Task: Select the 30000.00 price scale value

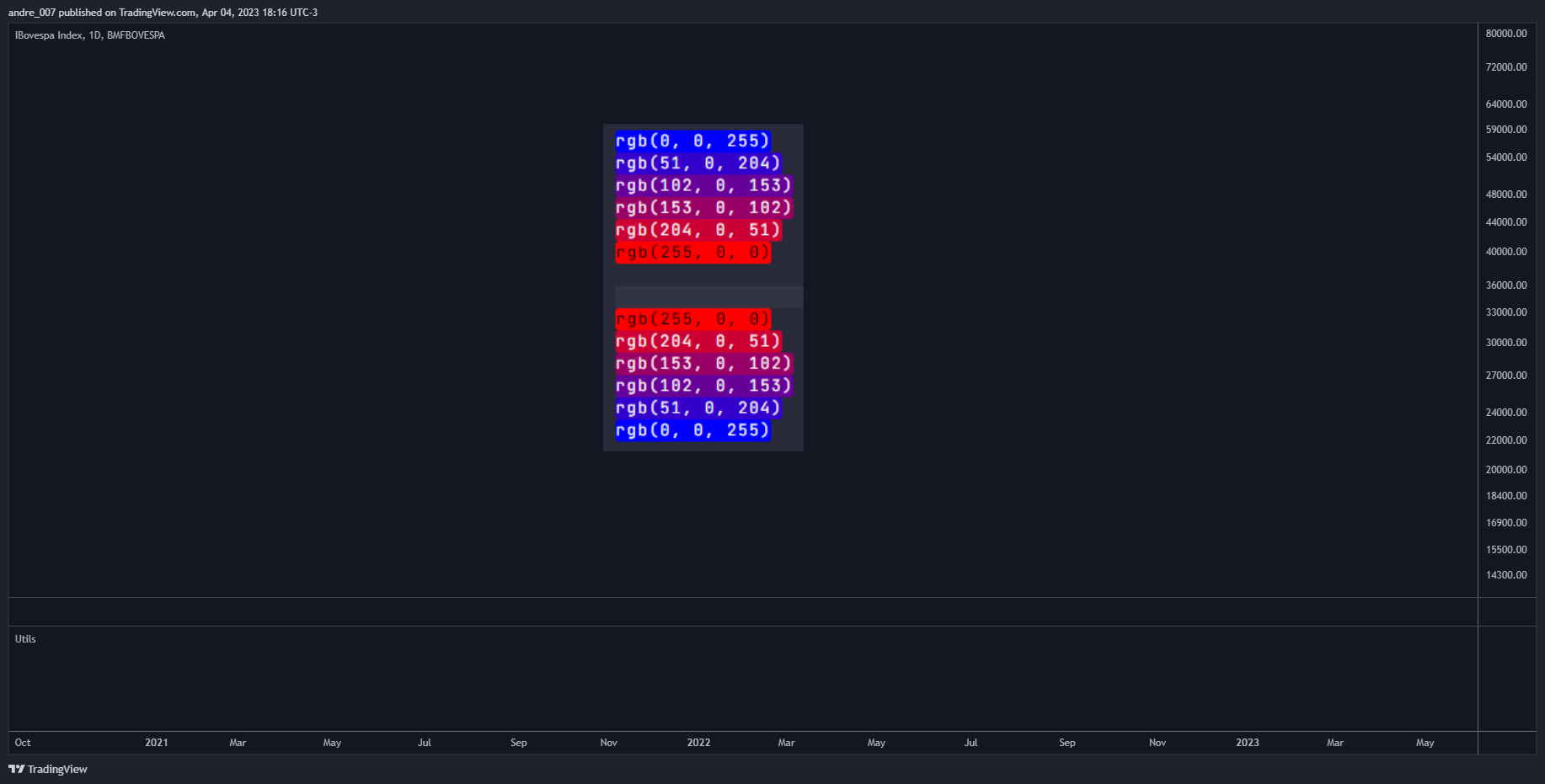Action: (x=1506, y=343)
